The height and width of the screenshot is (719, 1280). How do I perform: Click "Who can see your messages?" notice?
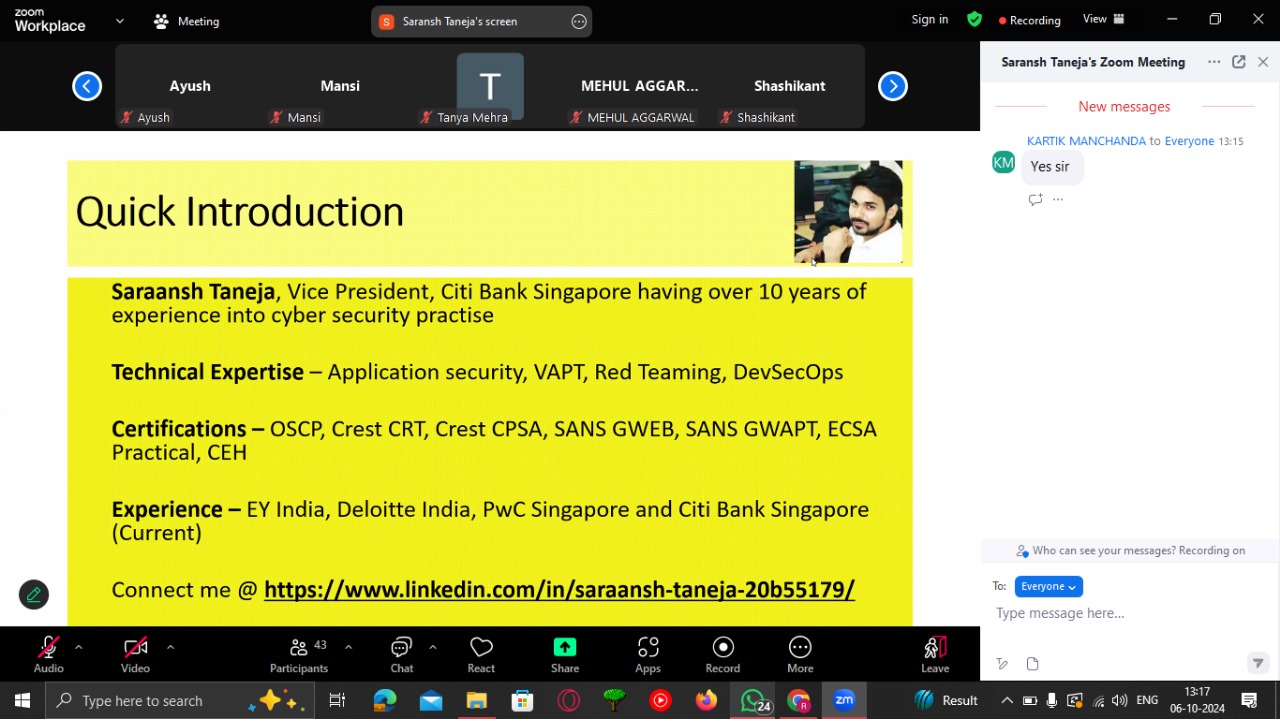pos(1131,550)
